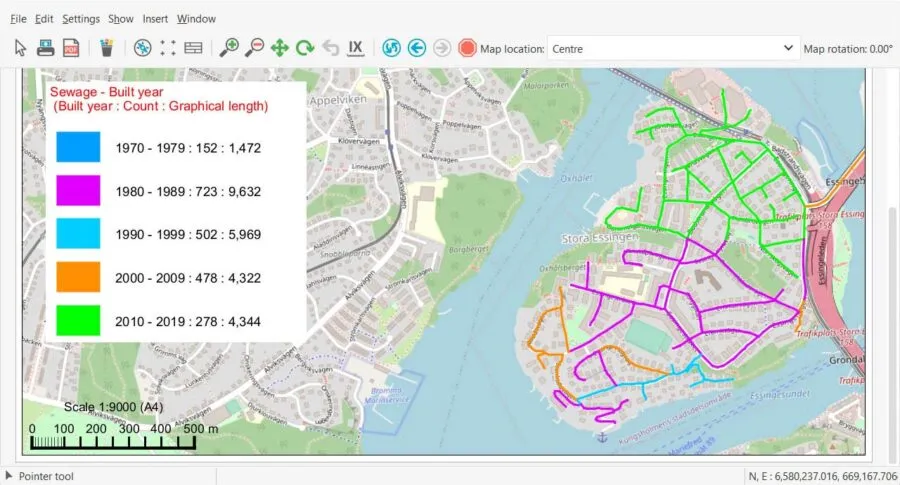Click the 'Äppelviken' map label
900x485 pixels.
tap(338, 100)
